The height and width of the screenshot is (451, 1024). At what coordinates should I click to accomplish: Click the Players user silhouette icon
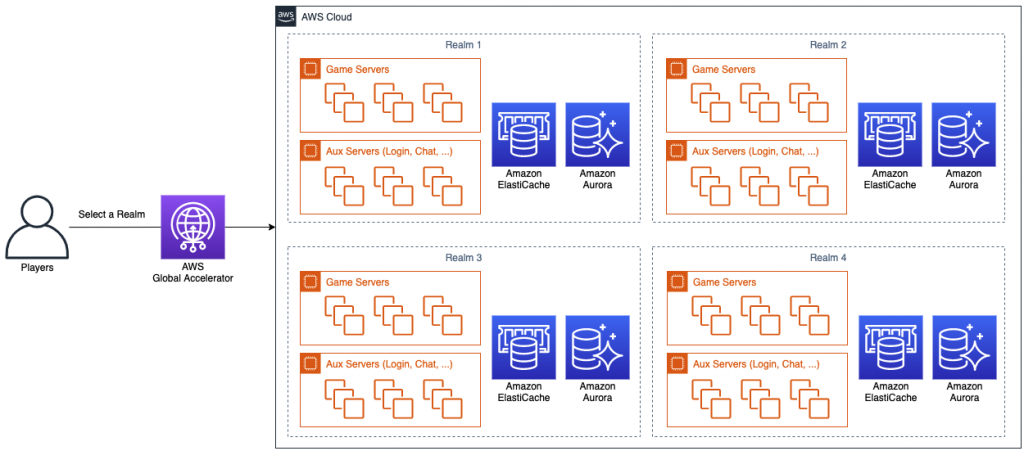tap(37, 226)
